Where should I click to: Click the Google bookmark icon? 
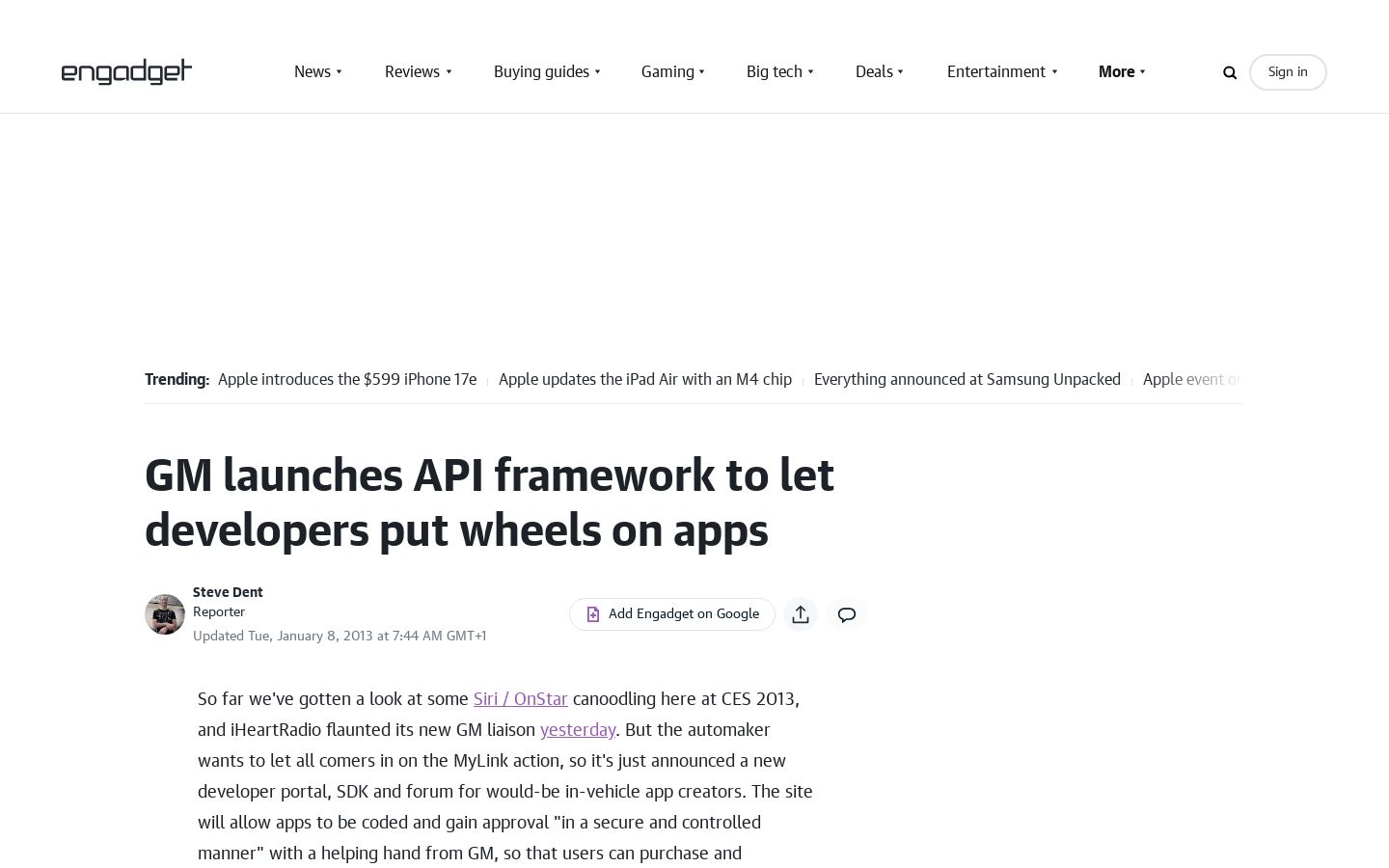pyautogui.click(x=593, y=614)
